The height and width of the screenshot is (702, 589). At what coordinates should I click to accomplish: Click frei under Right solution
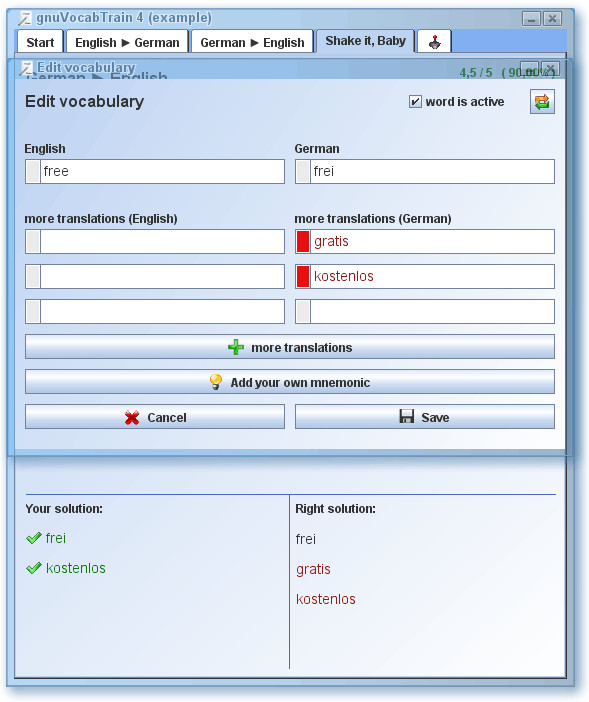click(x=306, y=539)
